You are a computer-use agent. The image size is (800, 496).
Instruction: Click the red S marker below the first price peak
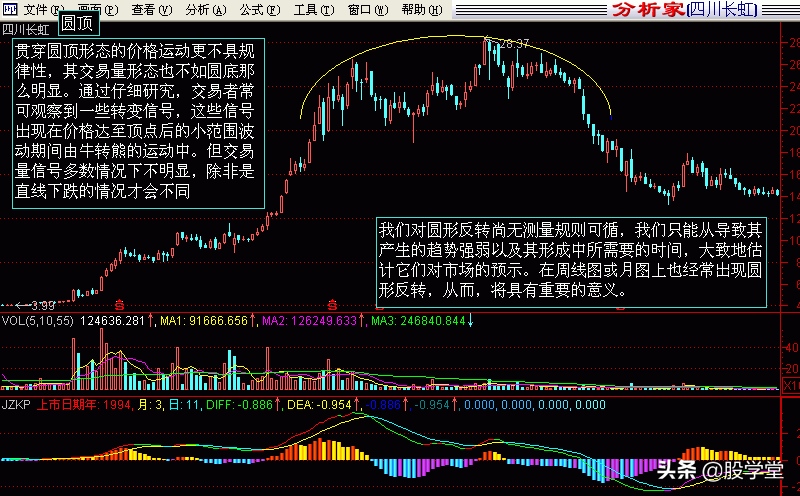[332, 306]
